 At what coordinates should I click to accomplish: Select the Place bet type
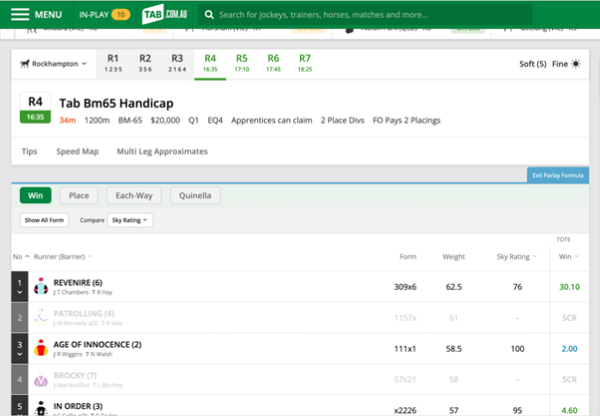click(79, 196)
